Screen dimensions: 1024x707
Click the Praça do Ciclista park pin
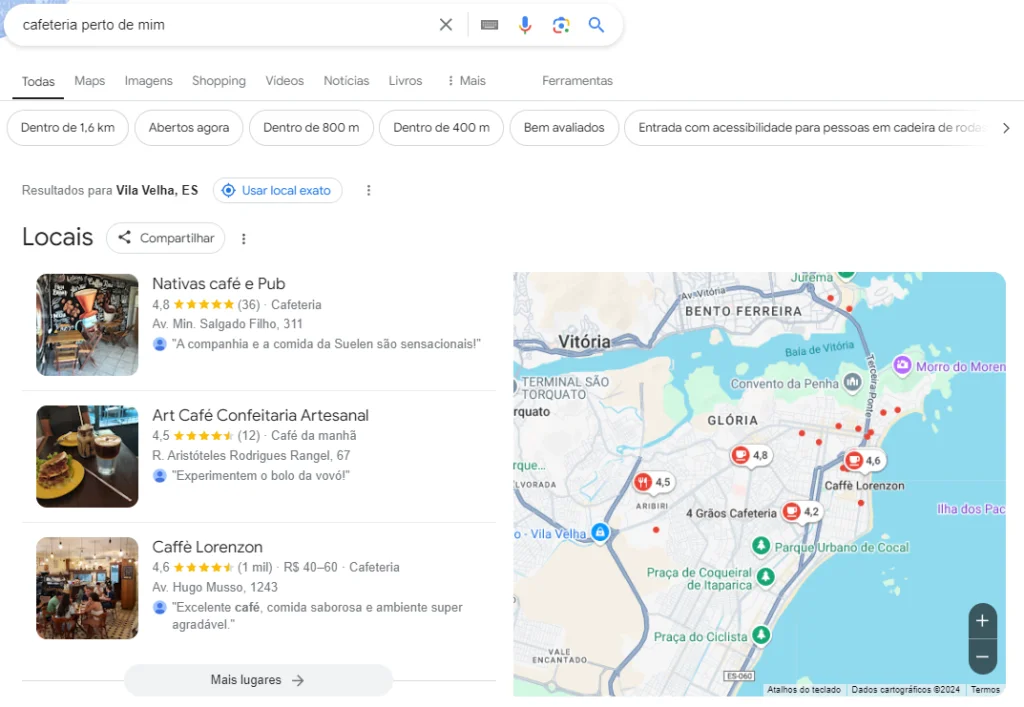[x=761, y=635]
